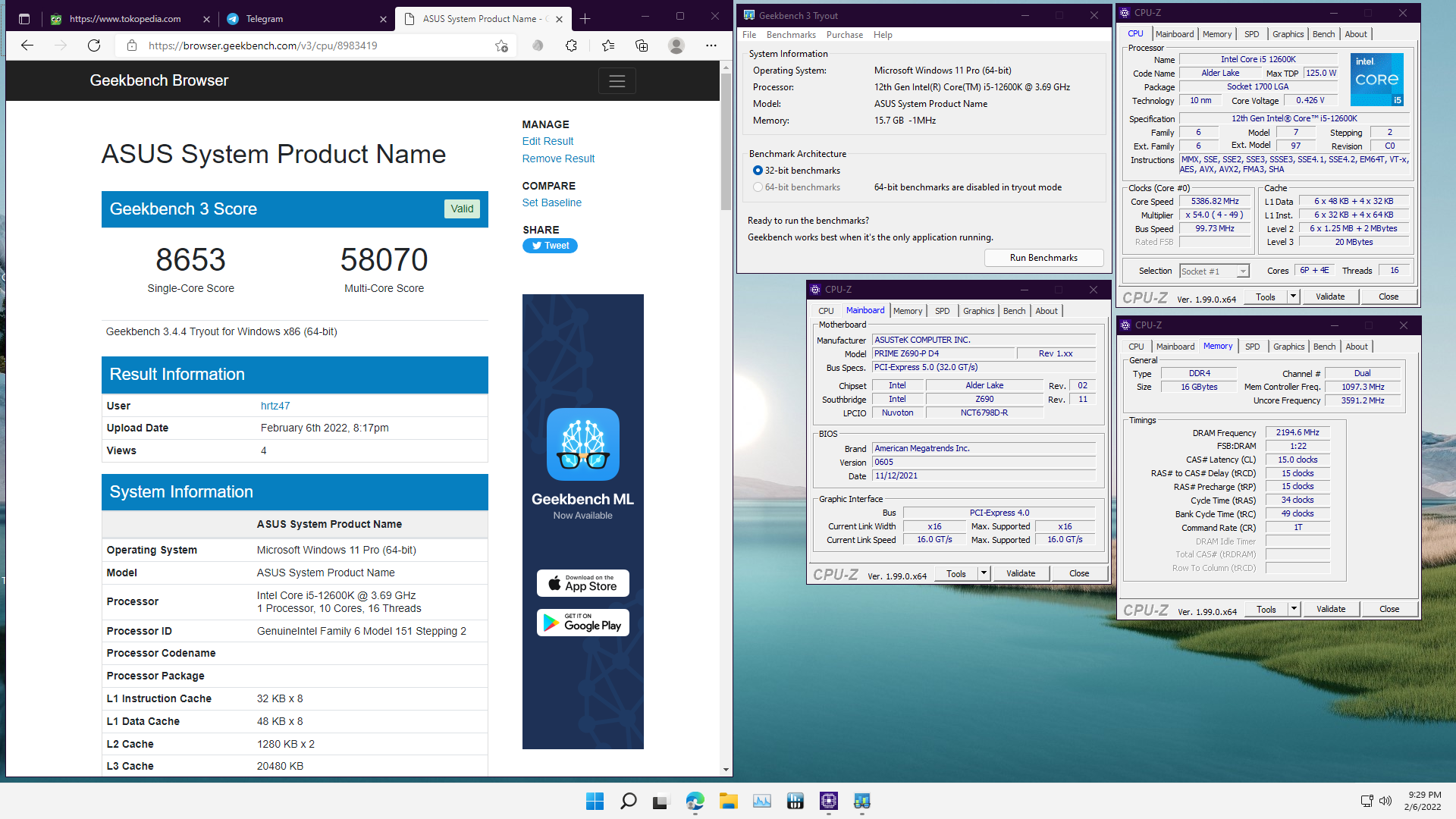
Task: Open the browser favorites icon
Action: 608,45
